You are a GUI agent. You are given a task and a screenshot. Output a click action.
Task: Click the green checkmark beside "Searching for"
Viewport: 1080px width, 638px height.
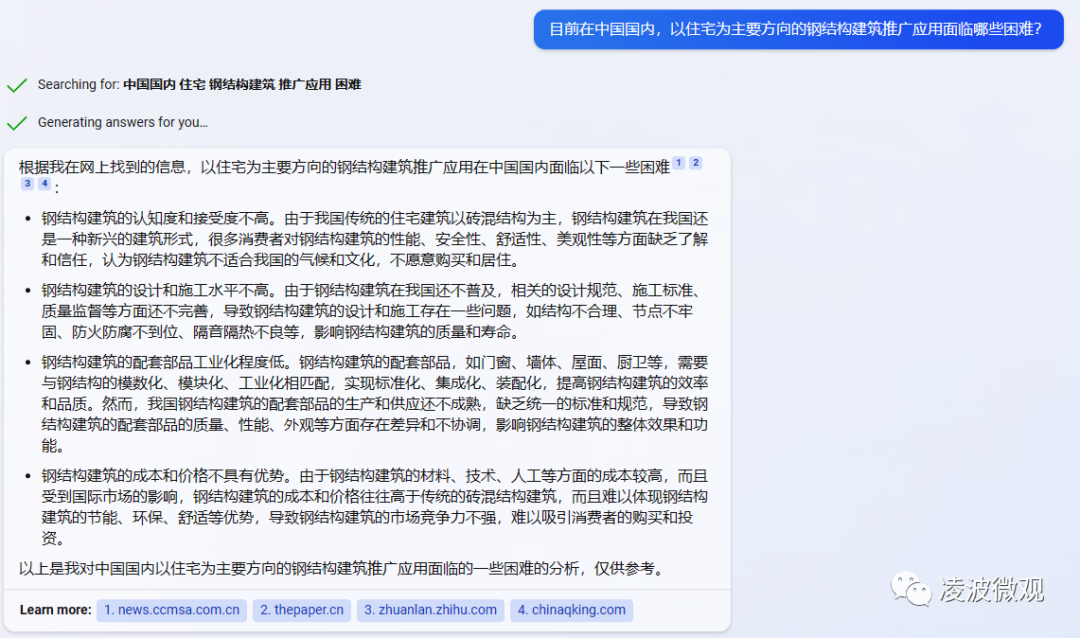pos(17,85)
